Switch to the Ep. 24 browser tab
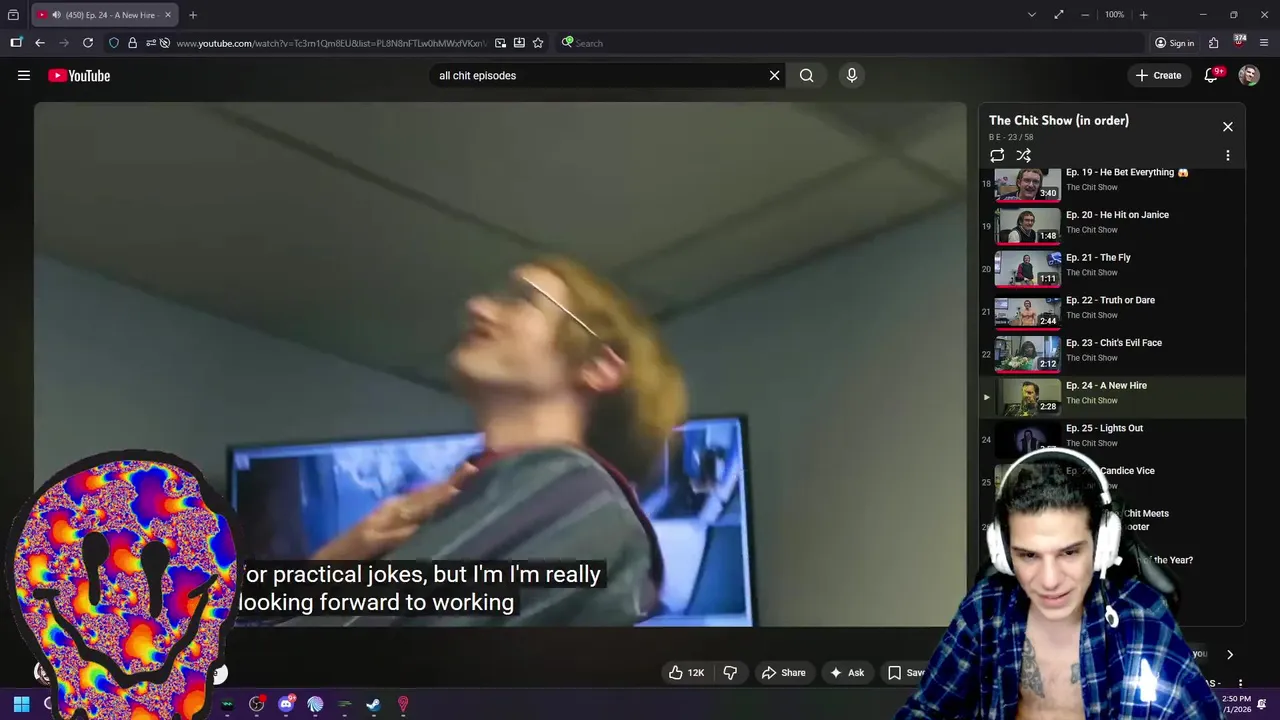This screenshot has width=1280, height=720. tap(104, 15)
